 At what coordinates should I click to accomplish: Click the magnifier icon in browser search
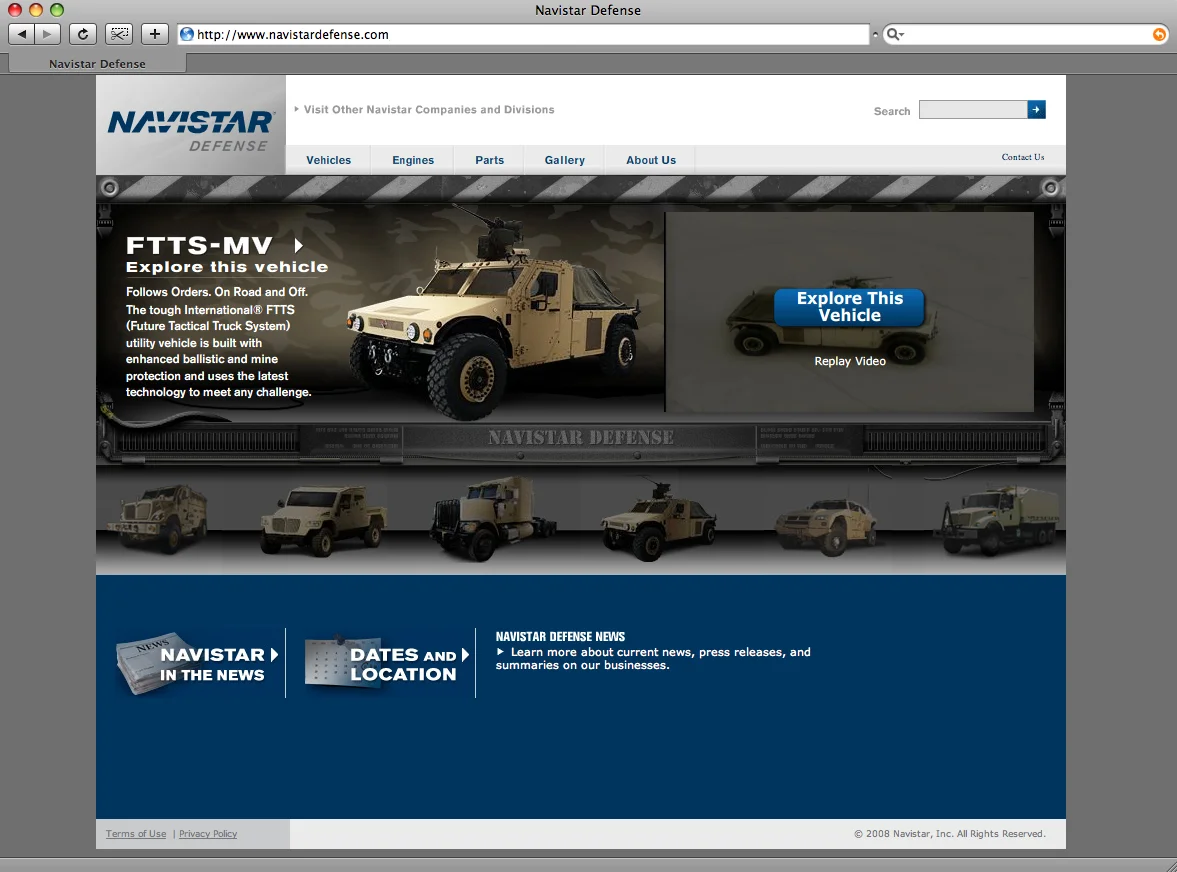pyautogui.click(x=893, y=34)
